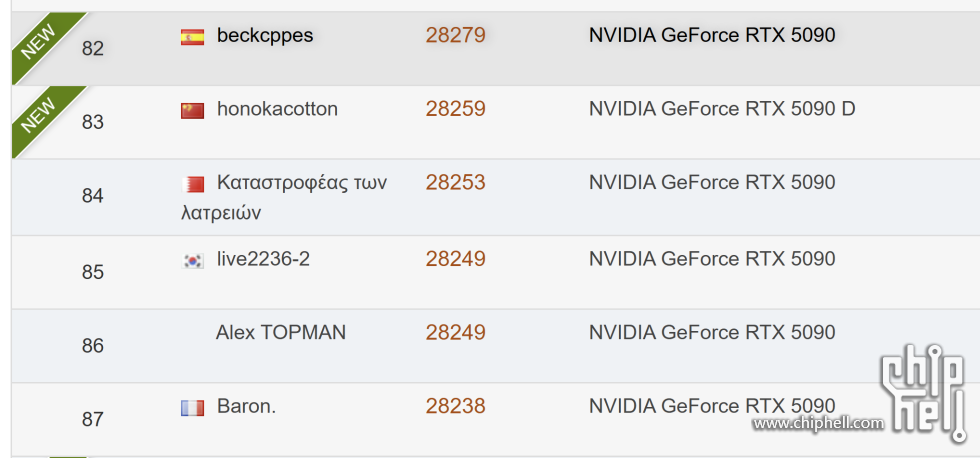Open user profile Alex TOPMAN

(281, 332)
